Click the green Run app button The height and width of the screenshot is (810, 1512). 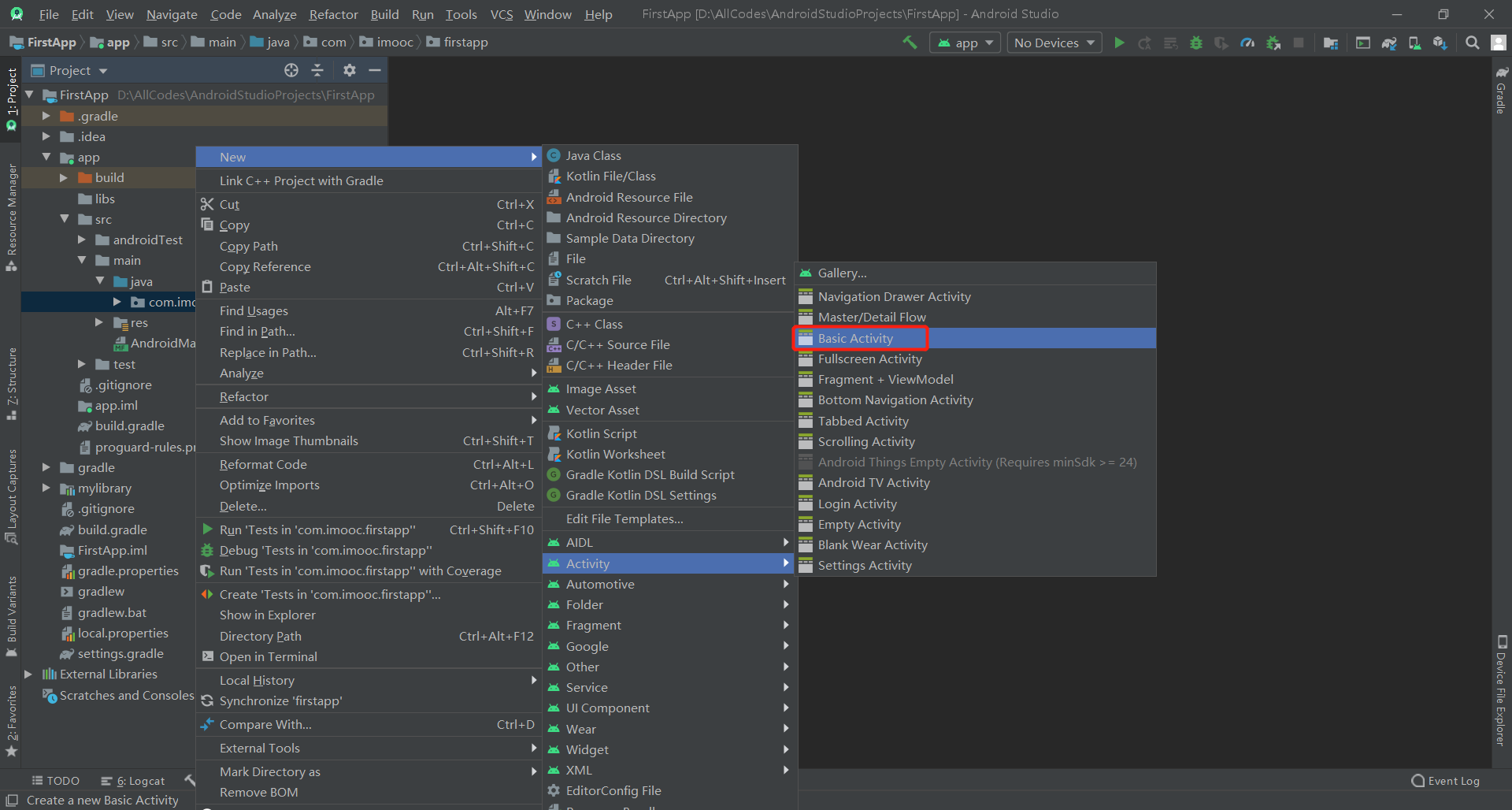click(x=1119, y=43)
